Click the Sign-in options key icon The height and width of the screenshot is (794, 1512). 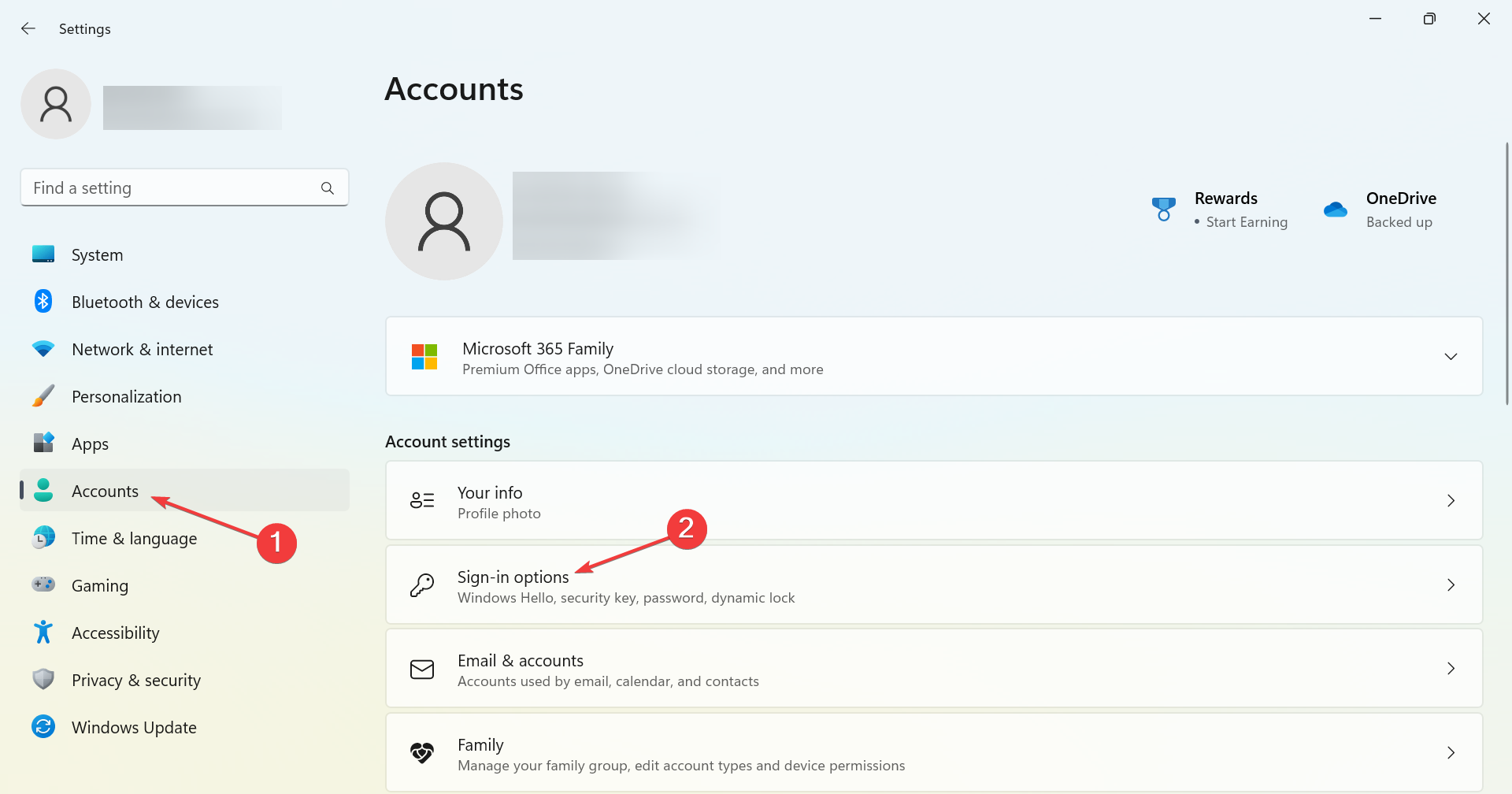click(422, 584)
